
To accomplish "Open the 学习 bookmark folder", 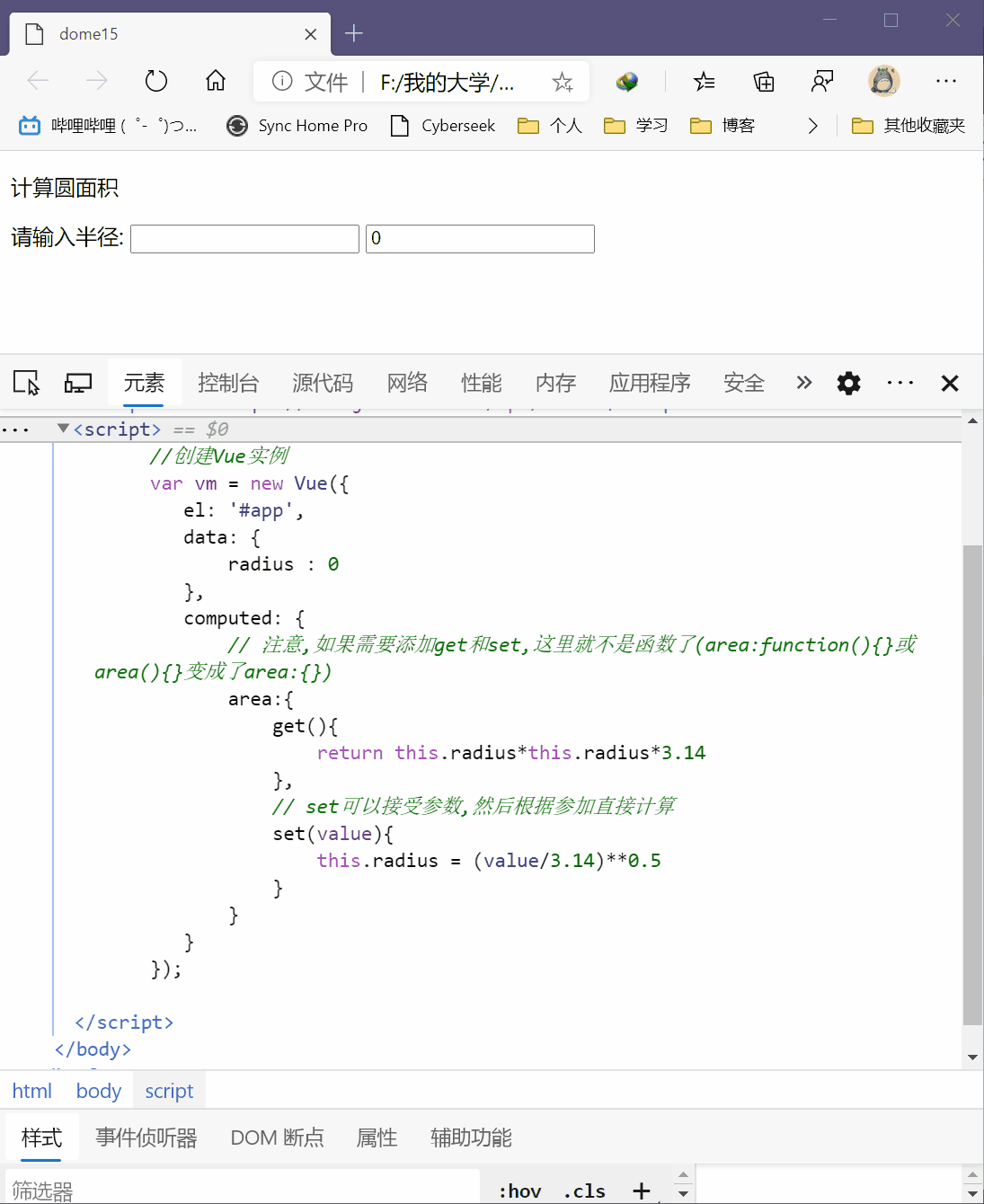I will tap(635, 126).
